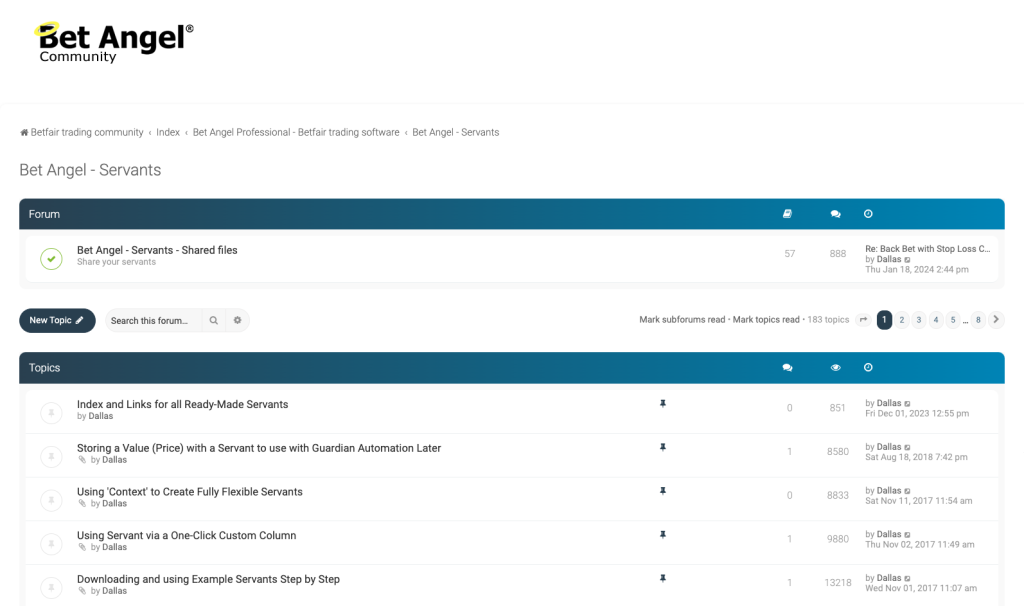Click author Dallas under Downloading Example Servants topic
This screenshot has height=606, width=1024.
(114, 591)
